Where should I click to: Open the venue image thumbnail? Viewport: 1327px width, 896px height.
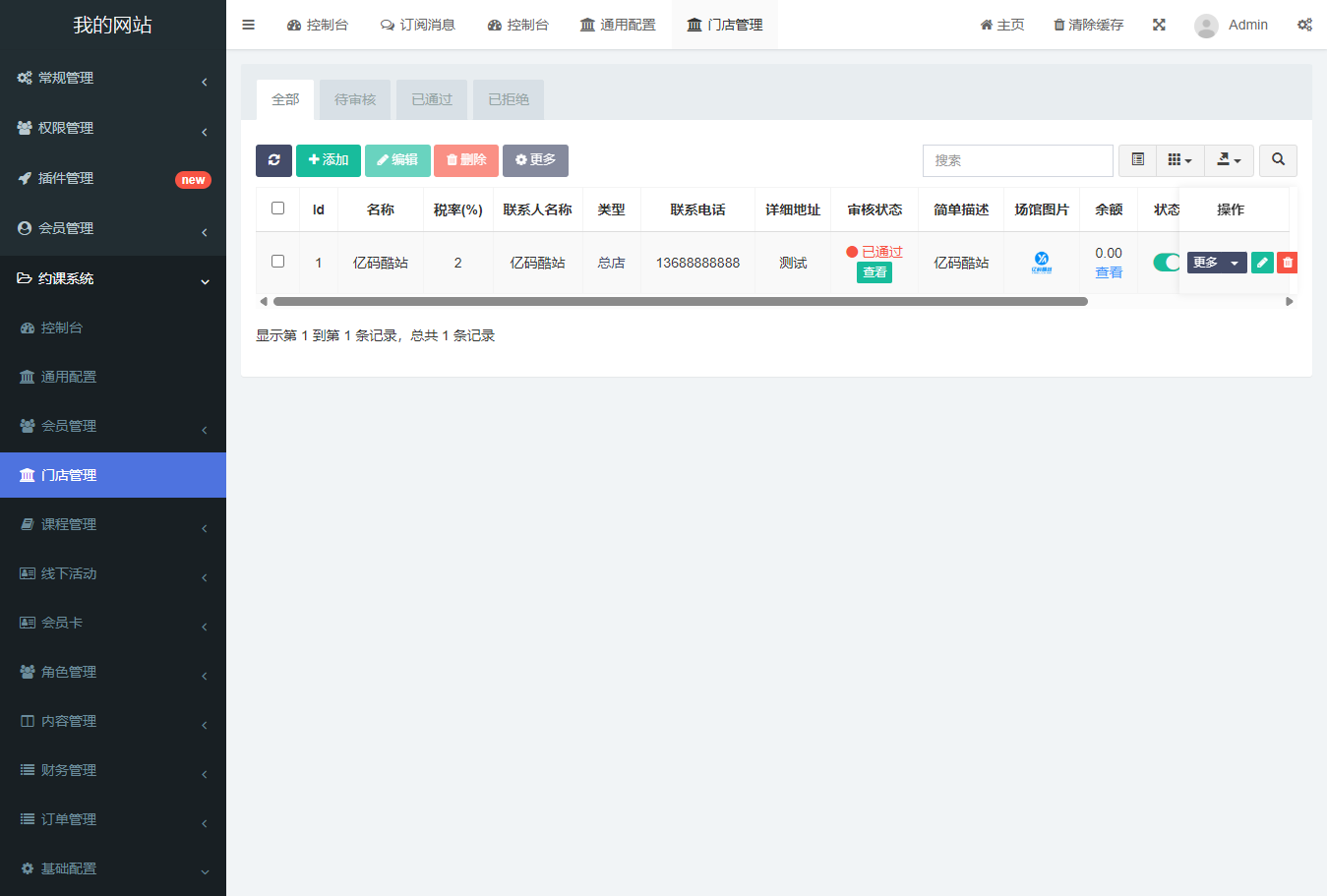point(1042,263)
